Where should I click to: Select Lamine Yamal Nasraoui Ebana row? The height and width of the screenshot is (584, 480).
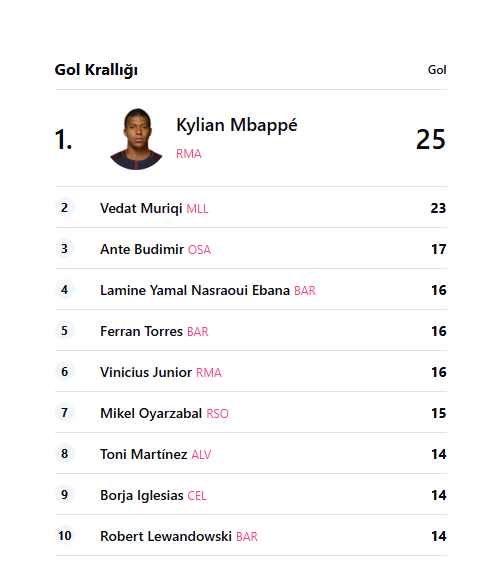(x=251, y=289)
